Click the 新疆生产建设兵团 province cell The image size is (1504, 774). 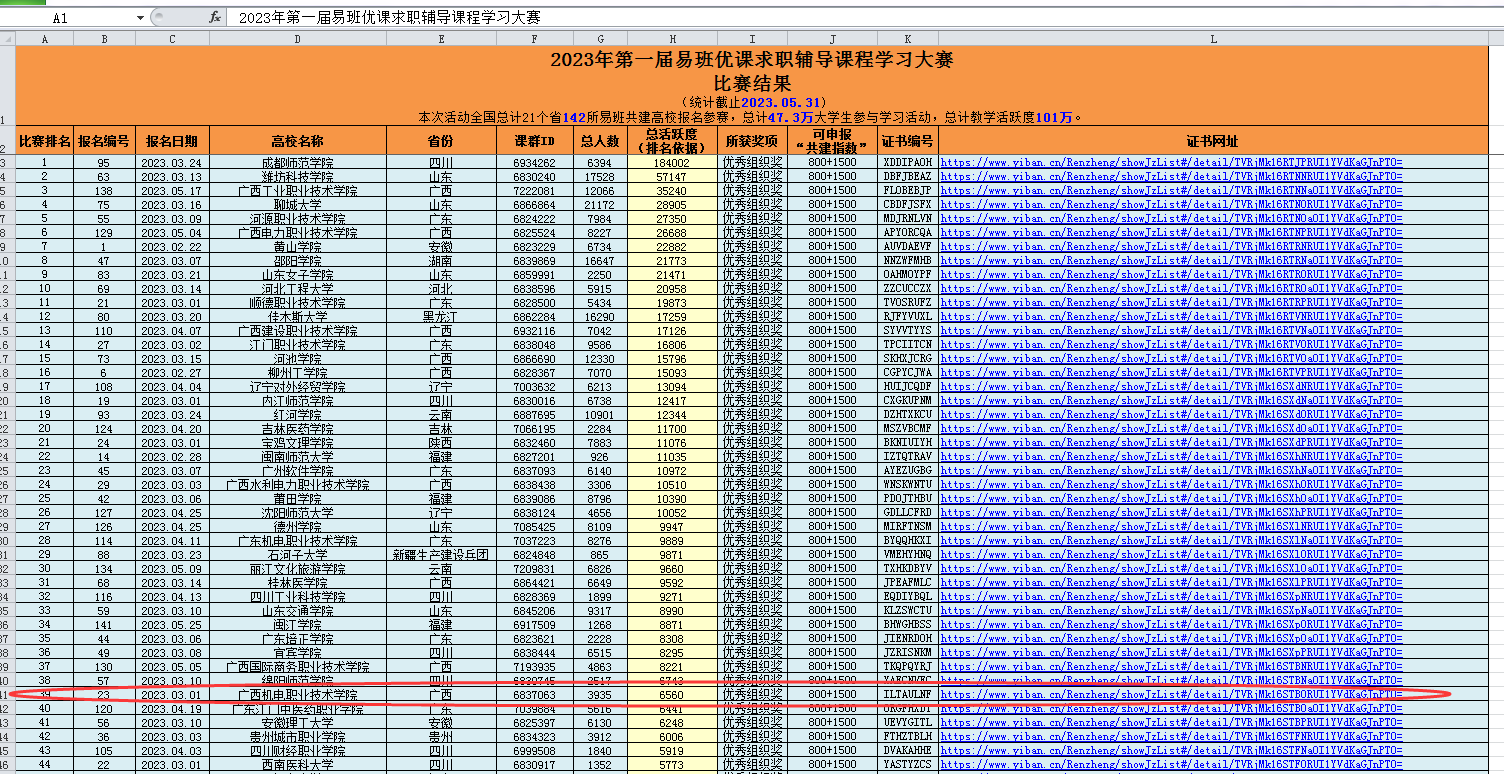point(441,555)
